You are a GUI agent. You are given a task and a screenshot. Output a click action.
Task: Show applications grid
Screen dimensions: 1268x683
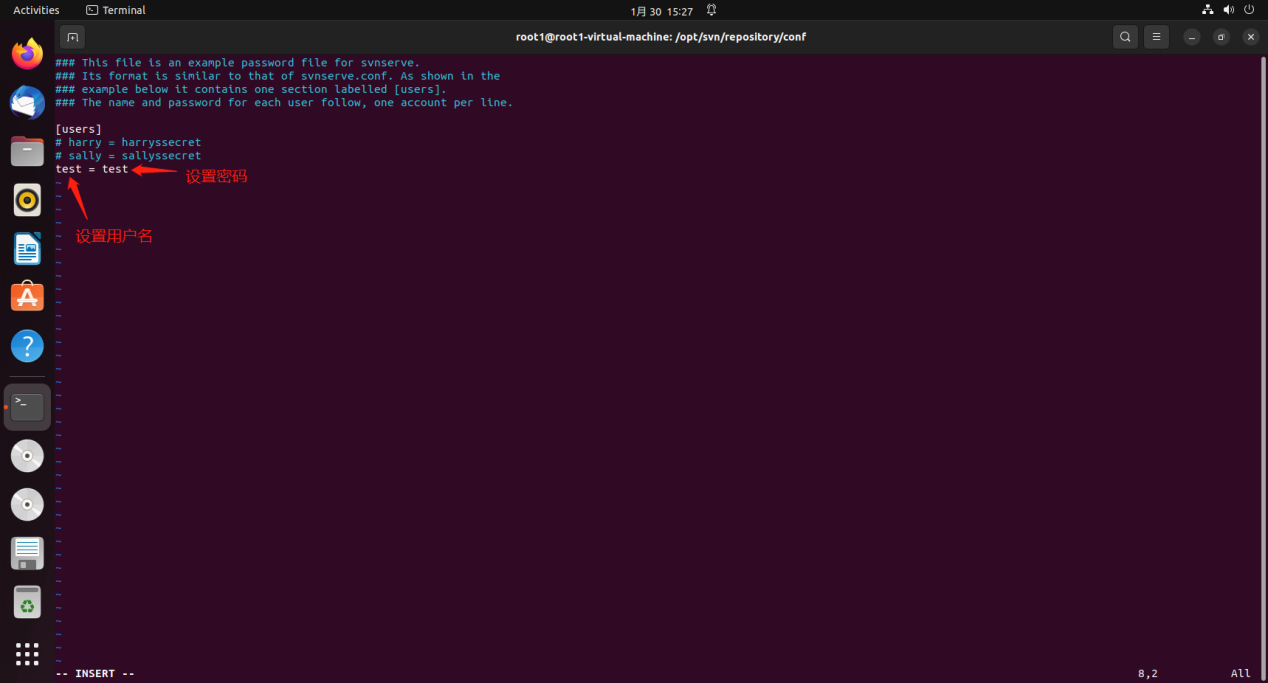click(27, 654)
